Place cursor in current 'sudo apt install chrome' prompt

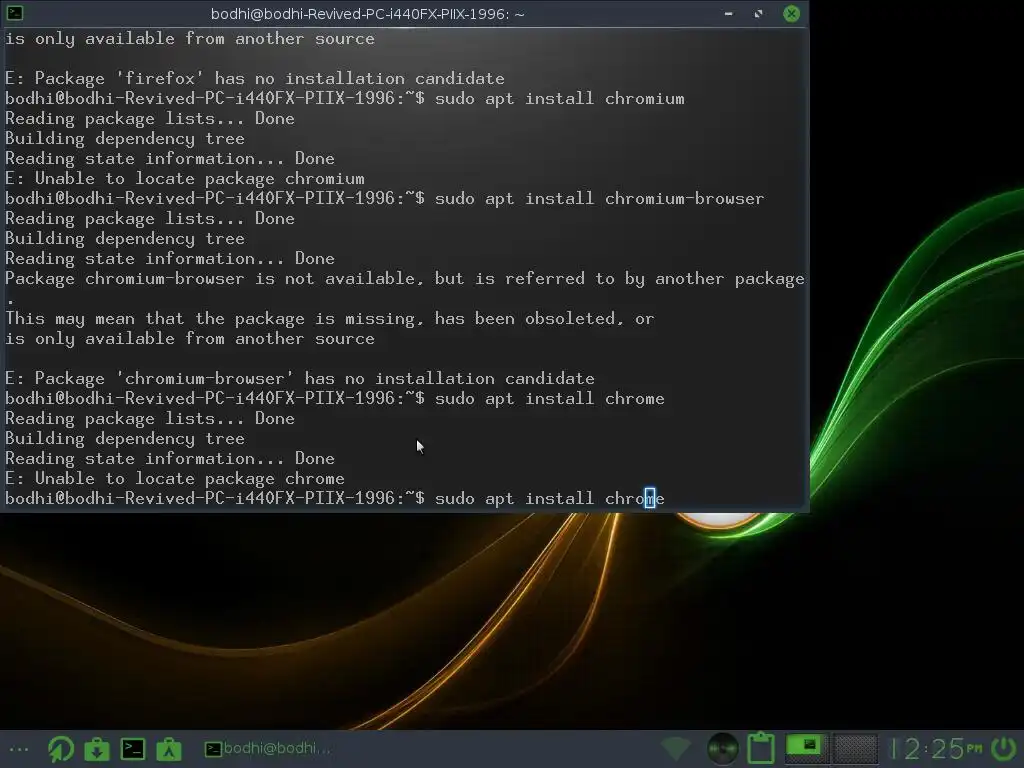(x=549, y=499)
